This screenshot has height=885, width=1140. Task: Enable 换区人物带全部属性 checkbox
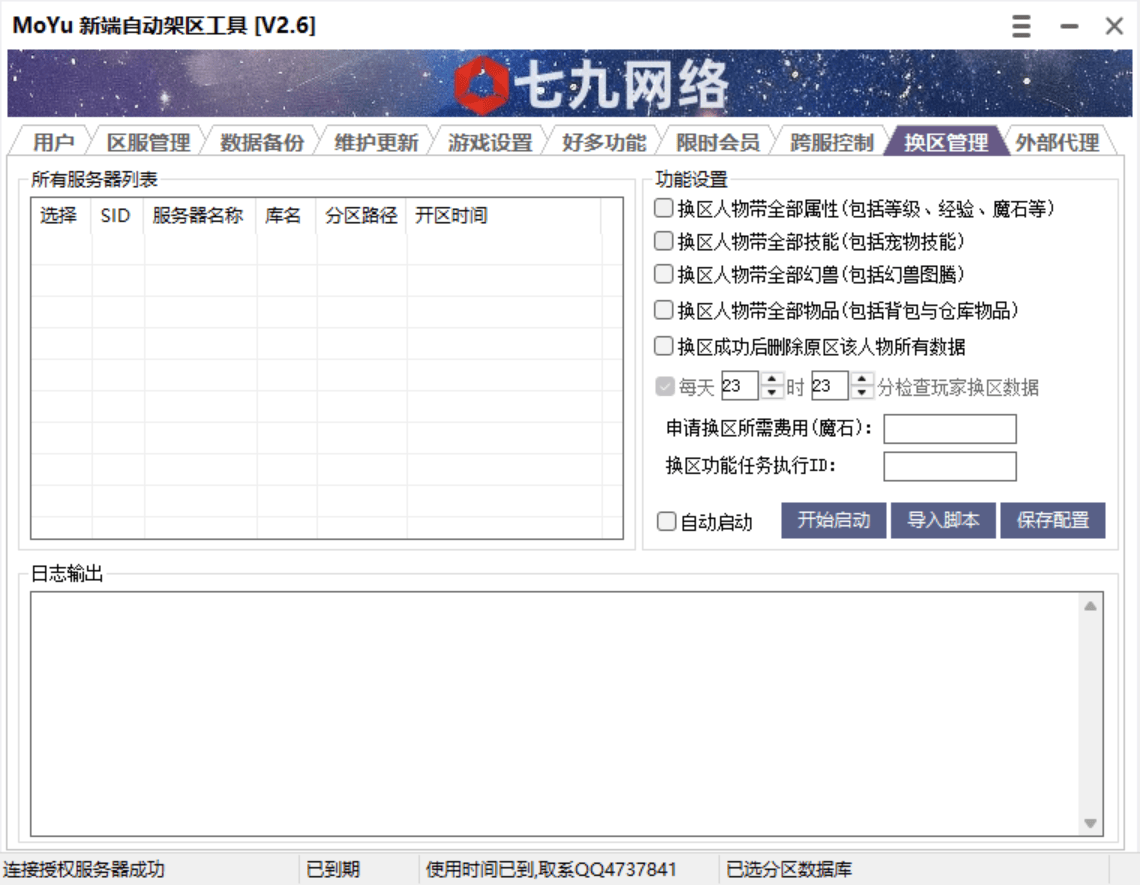point(661,207)
